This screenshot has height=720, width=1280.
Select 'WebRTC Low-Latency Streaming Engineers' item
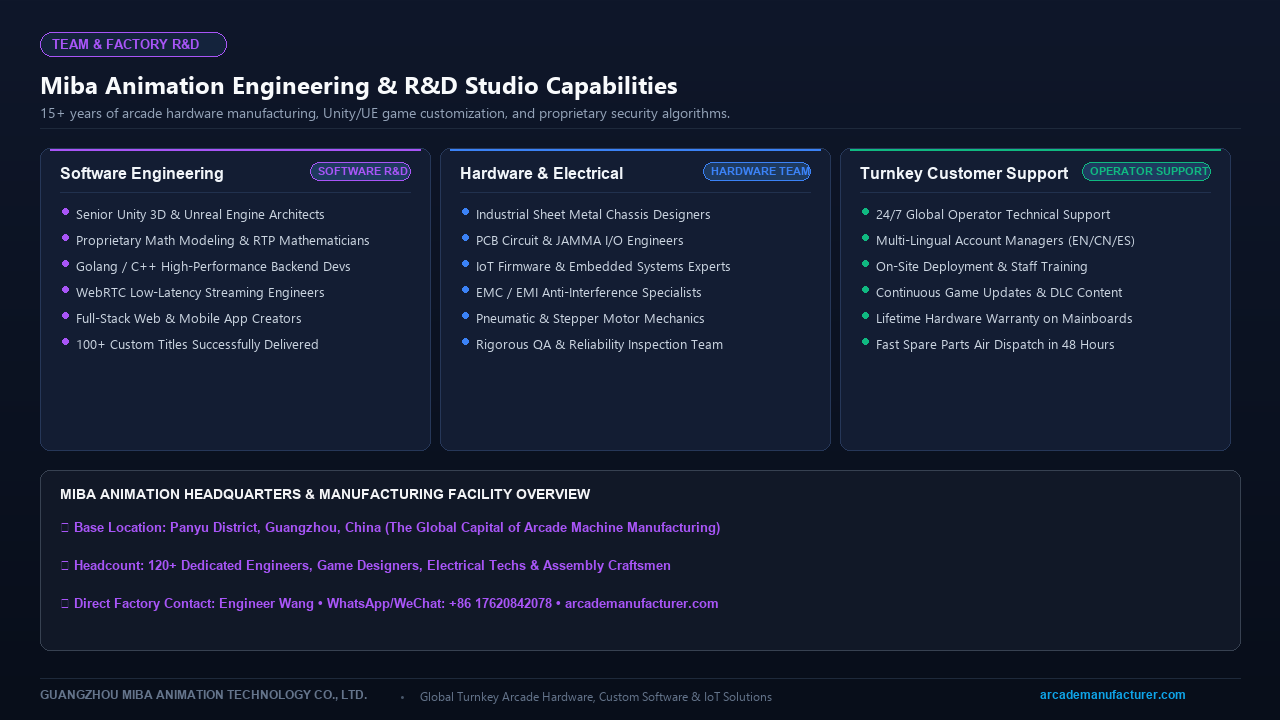coord(200,293)
